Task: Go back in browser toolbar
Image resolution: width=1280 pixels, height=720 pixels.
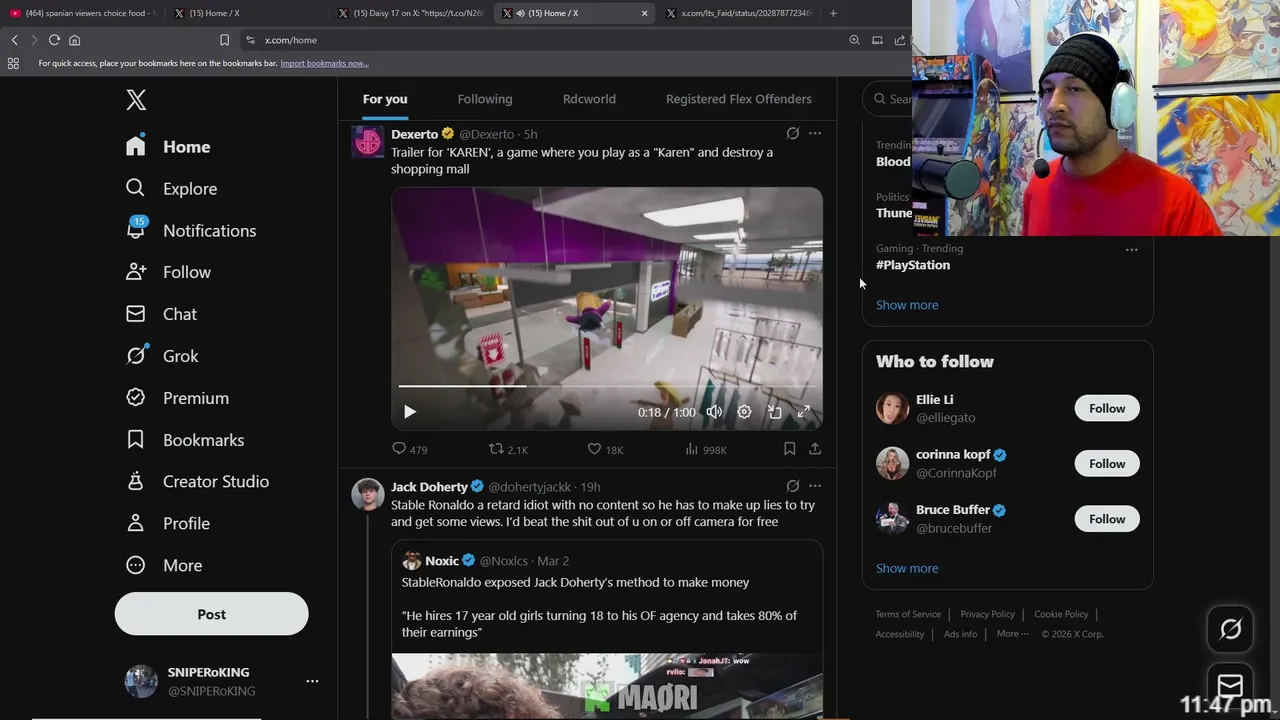Action: pos(14,40)
